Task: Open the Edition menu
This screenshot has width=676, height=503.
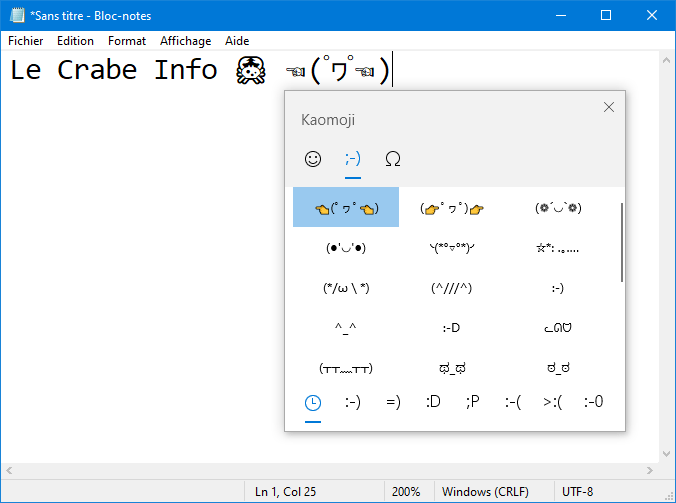Action: coord(75,41)
